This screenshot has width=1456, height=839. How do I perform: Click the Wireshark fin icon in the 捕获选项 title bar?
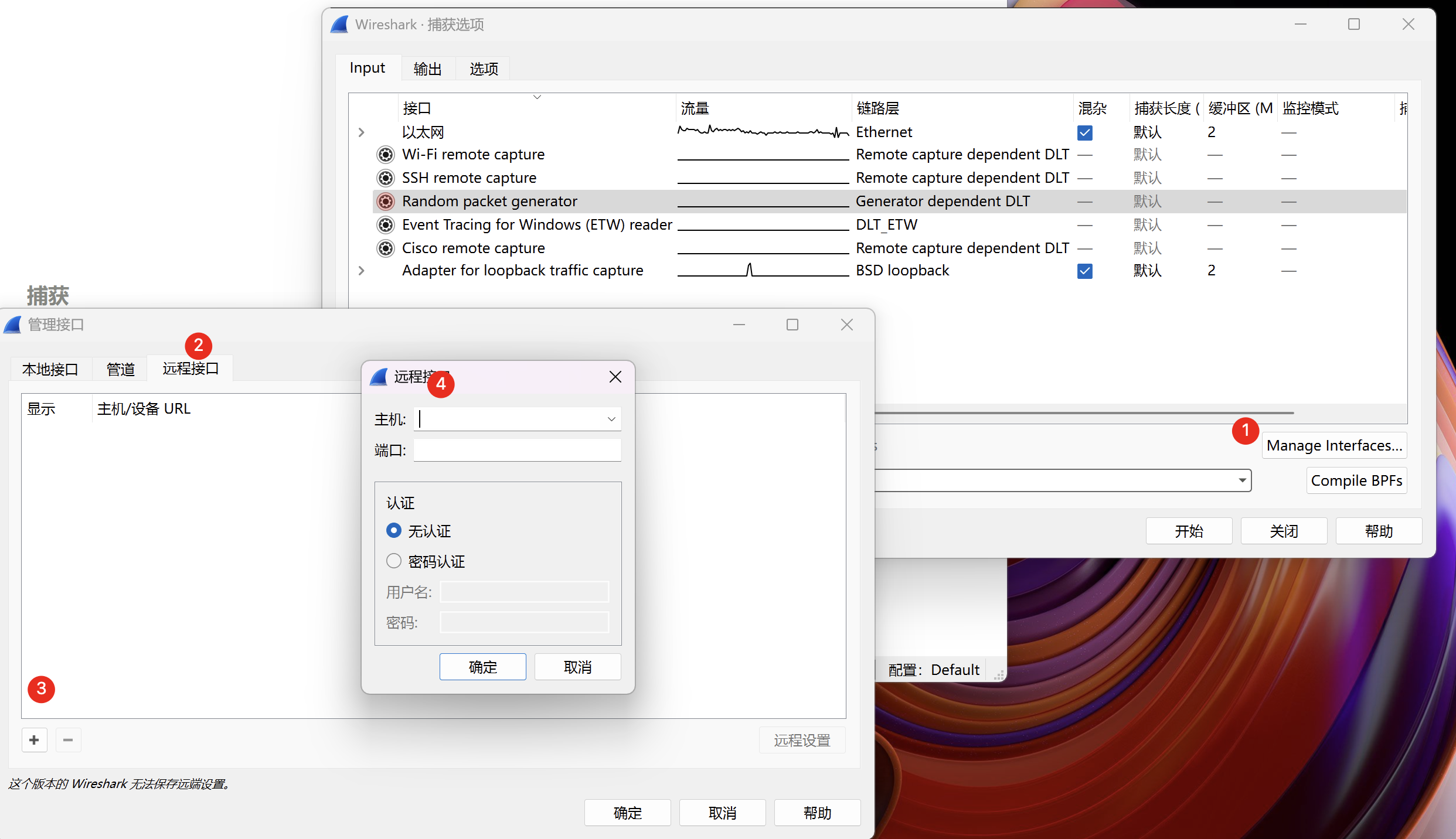point(340,25)
